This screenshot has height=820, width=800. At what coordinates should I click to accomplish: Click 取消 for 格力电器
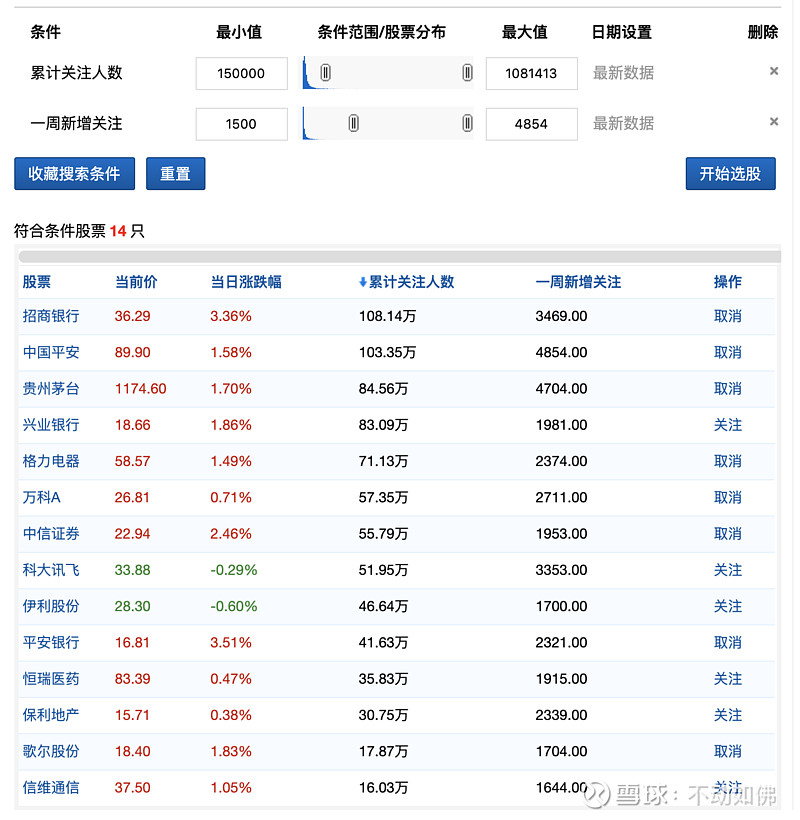click(x=728, y=461)
